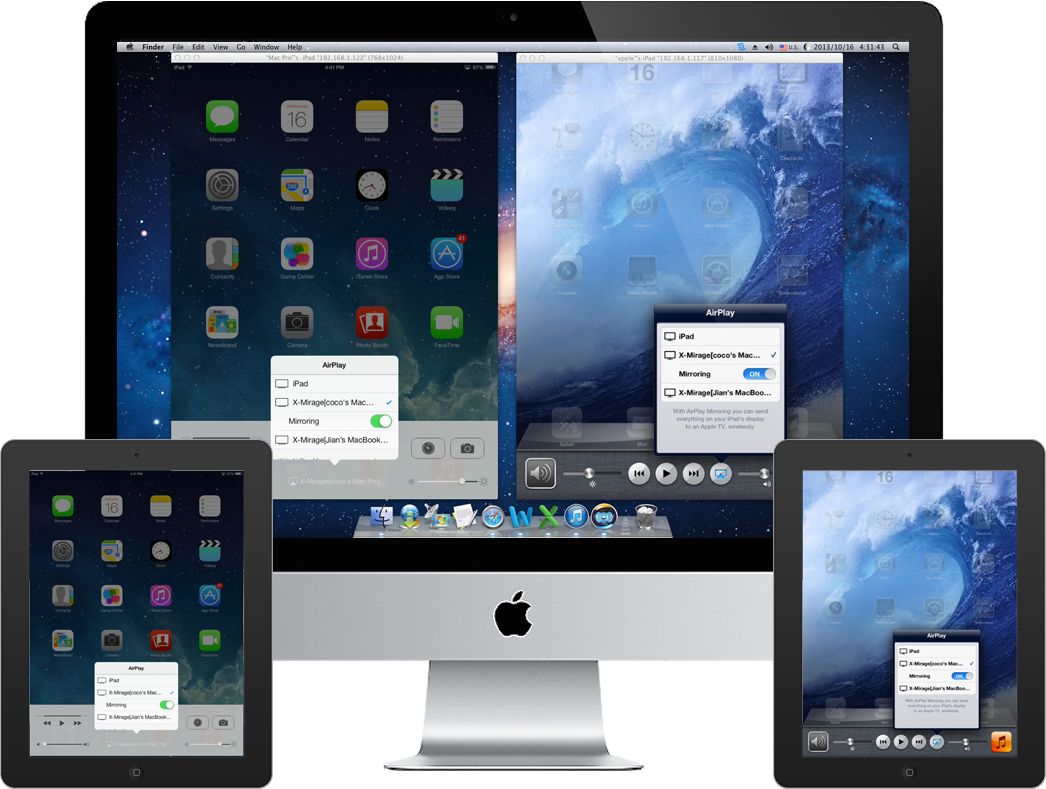Open Maps app in iMac's left mirrored window
Viewport: 1046px width, 789px height.
(297, 185)
